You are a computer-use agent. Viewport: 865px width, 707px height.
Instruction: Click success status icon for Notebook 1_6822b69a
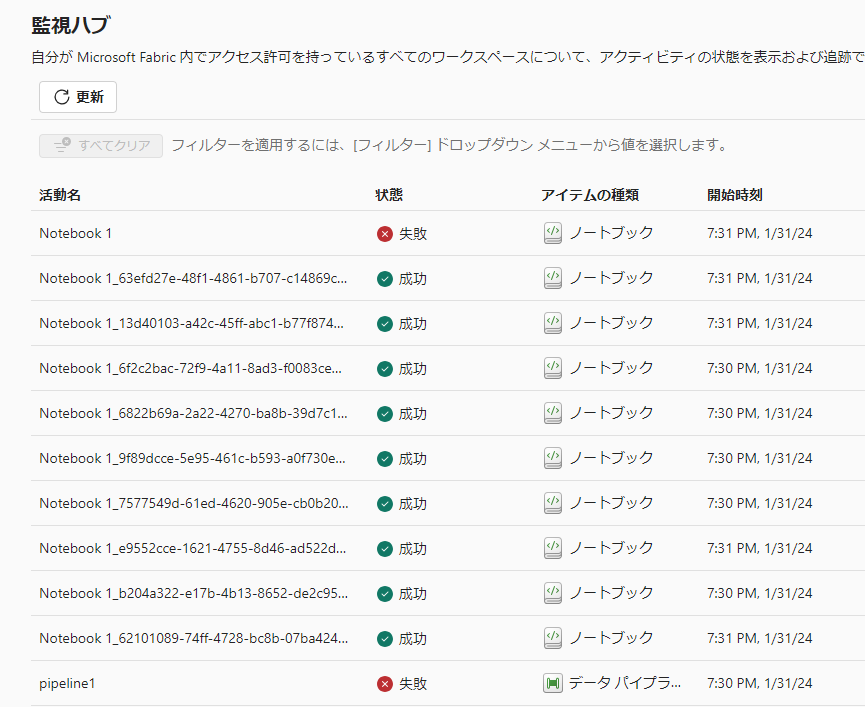pos(385,414)
